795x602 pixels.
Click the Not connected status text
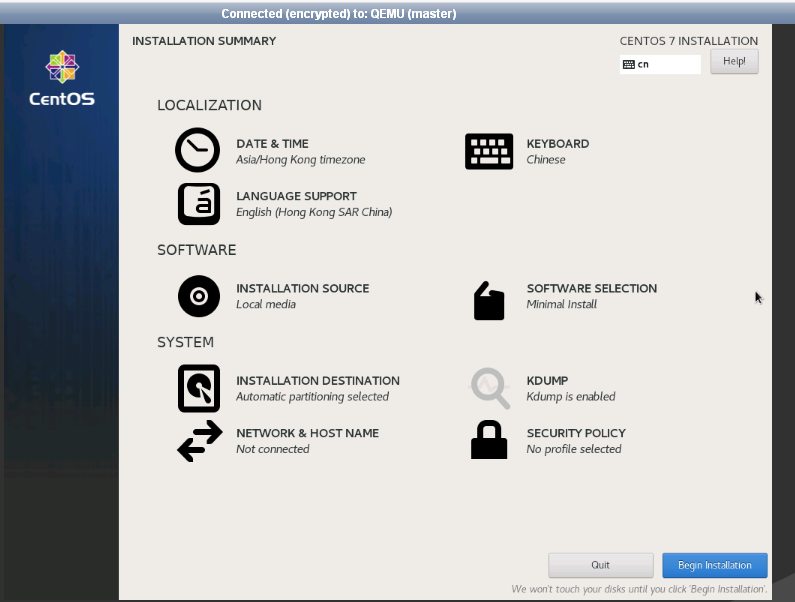tap(273, 449)
